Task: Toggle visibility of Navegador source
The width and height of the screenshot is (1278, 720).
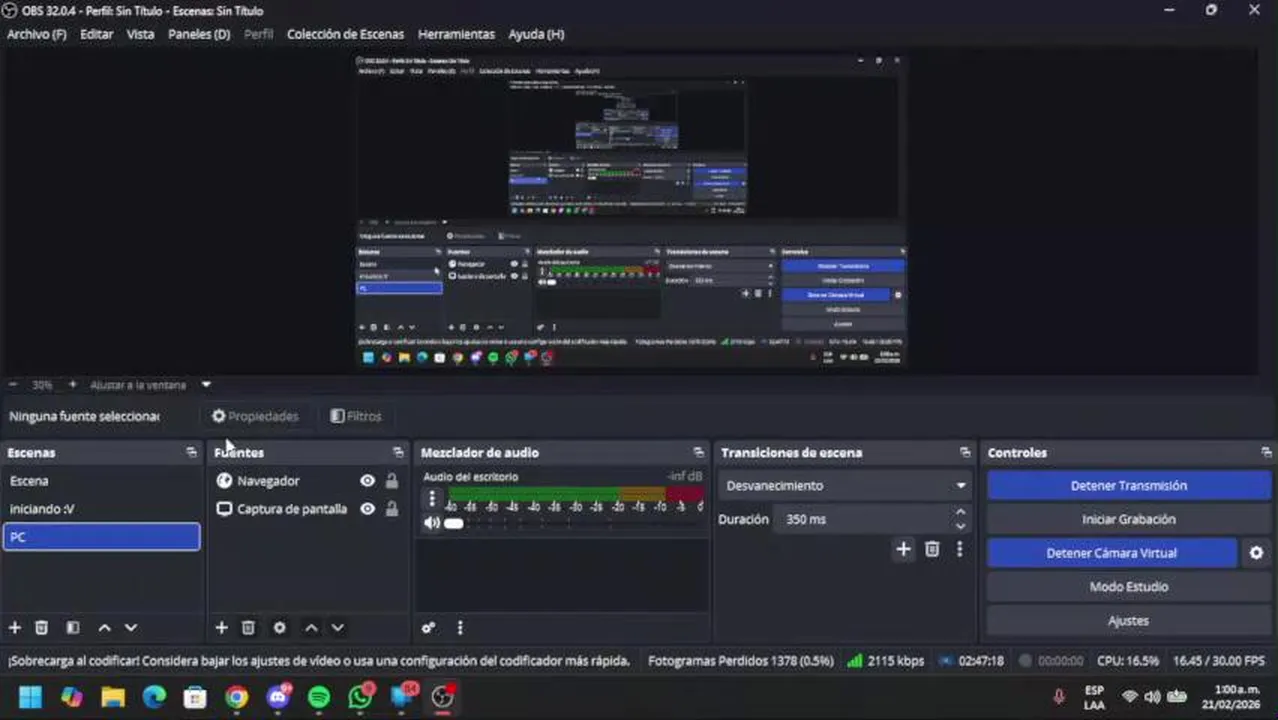Action: click(368, 481)
